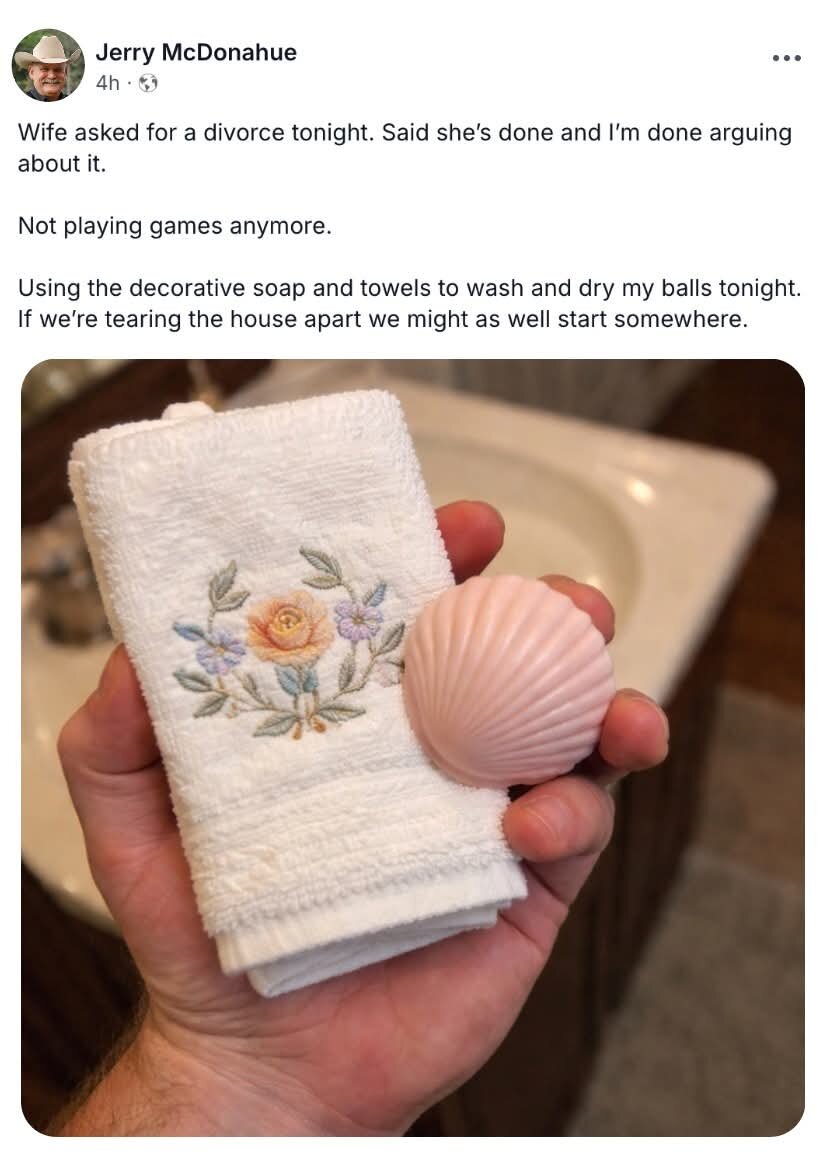Click the embroidered orange rose on towel
Screen dimensions: 824x1160
click(x=289, y=628)
